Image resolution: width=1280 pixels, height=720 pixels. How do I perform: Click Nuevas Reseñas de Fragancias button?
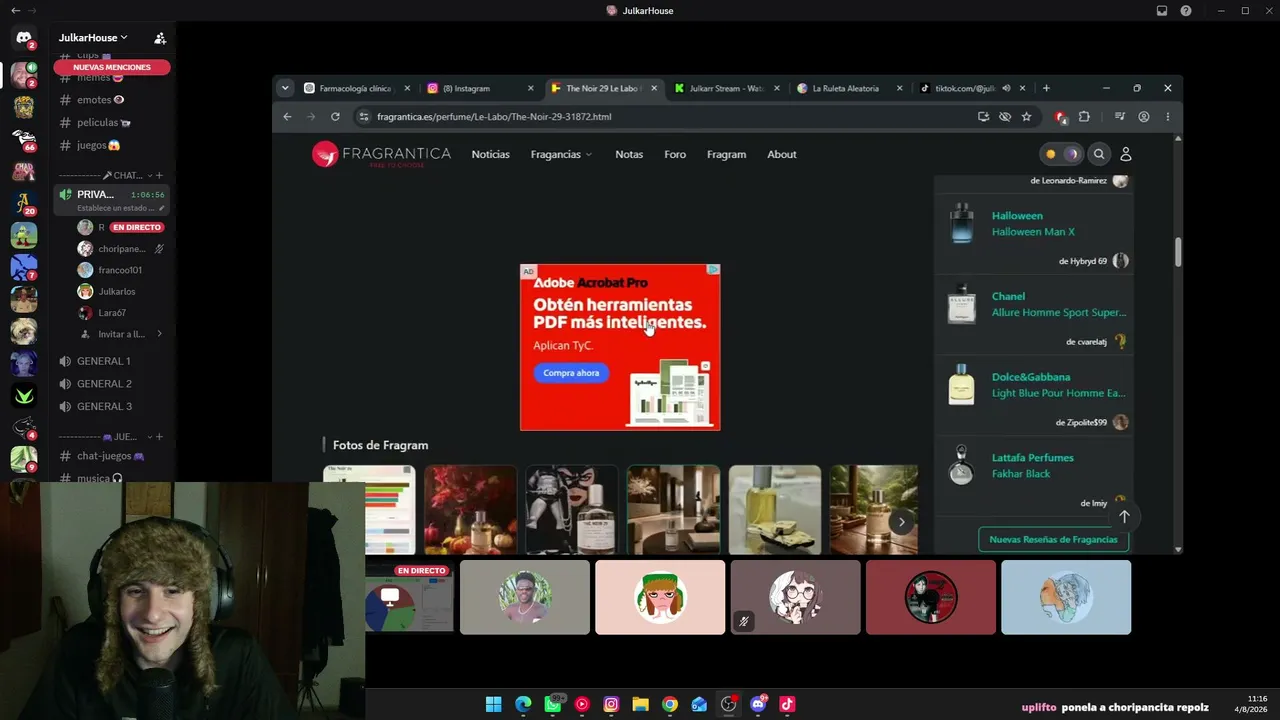coord(1053,539)
